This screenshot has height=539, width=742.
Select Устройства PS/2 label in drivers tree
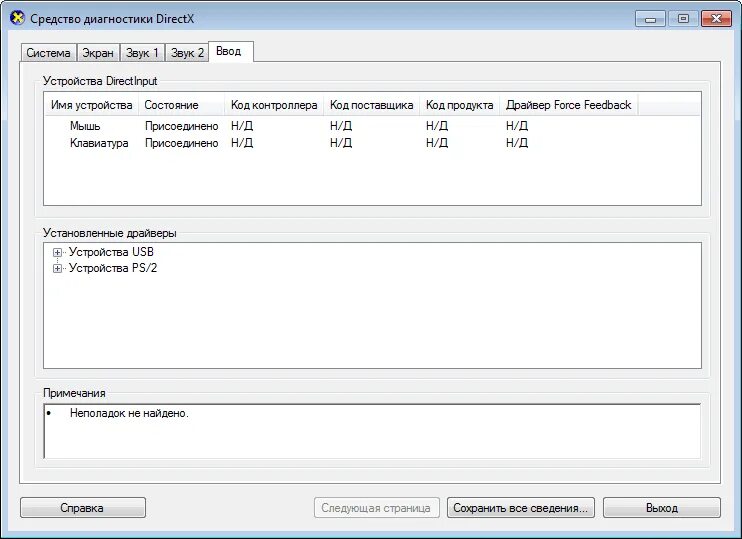[x=113, y=268]
